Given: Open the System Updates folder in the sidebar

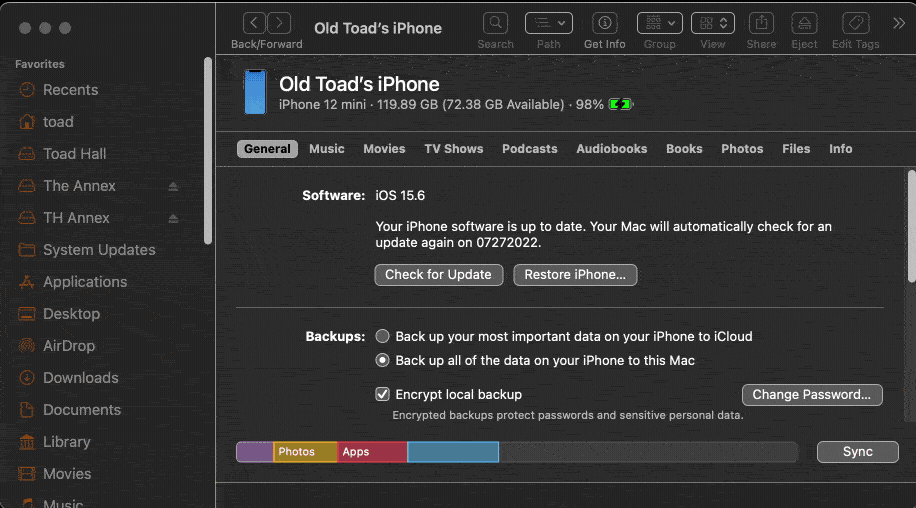Looking at the screenshot, I should pos(99,250).
